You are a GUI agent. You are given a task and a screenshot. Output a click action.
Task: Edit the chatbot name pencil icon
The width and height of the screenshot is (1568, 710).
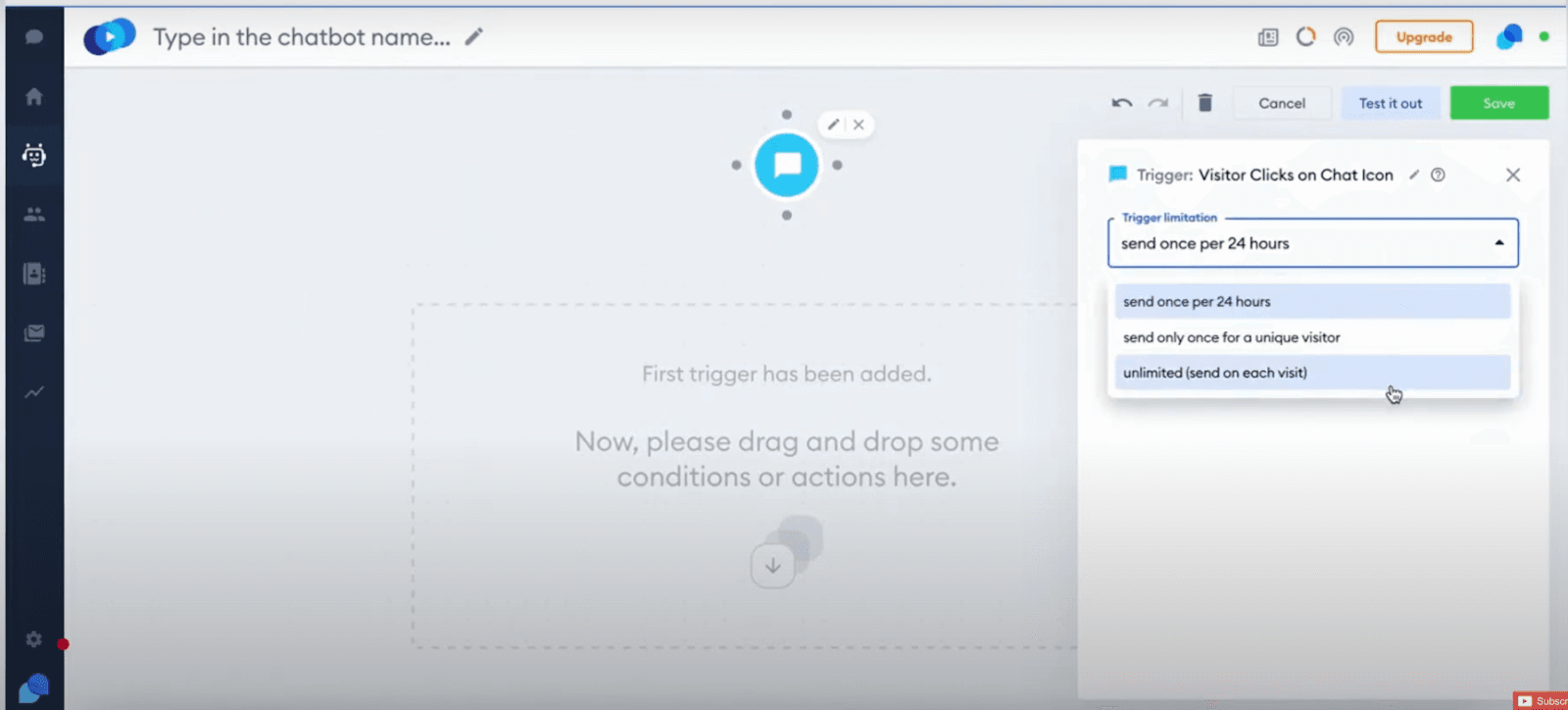[x=474, y=37]
